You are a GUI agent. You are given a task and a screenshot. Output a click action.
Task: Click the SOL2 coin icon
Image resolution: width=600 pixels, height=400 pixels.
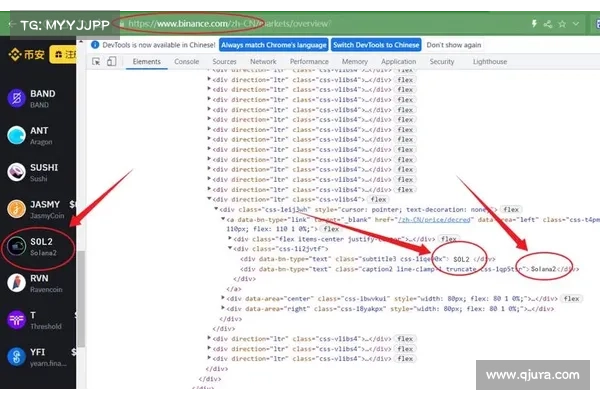pos(16,246)
